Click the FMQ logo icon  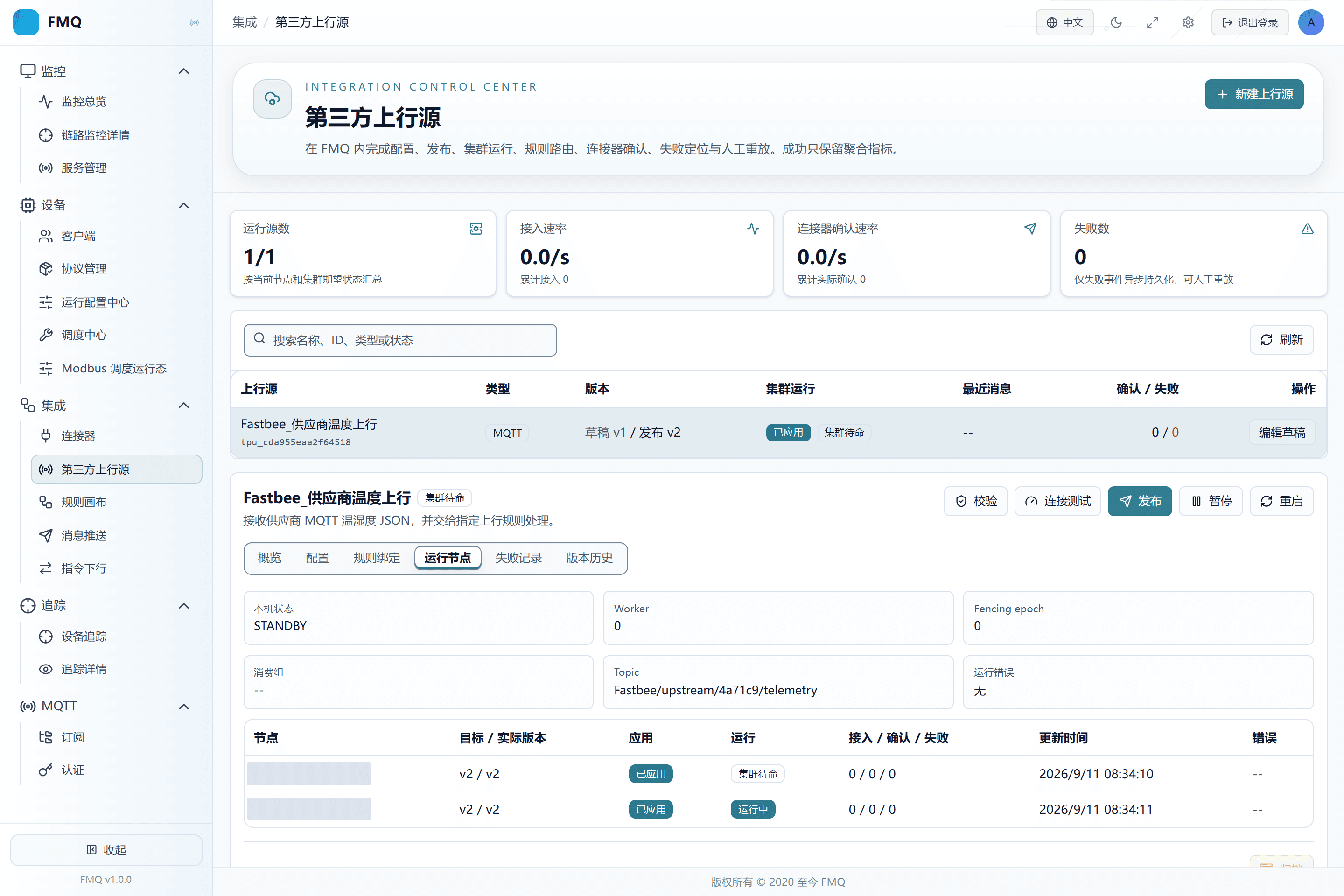tap(26, 22)
